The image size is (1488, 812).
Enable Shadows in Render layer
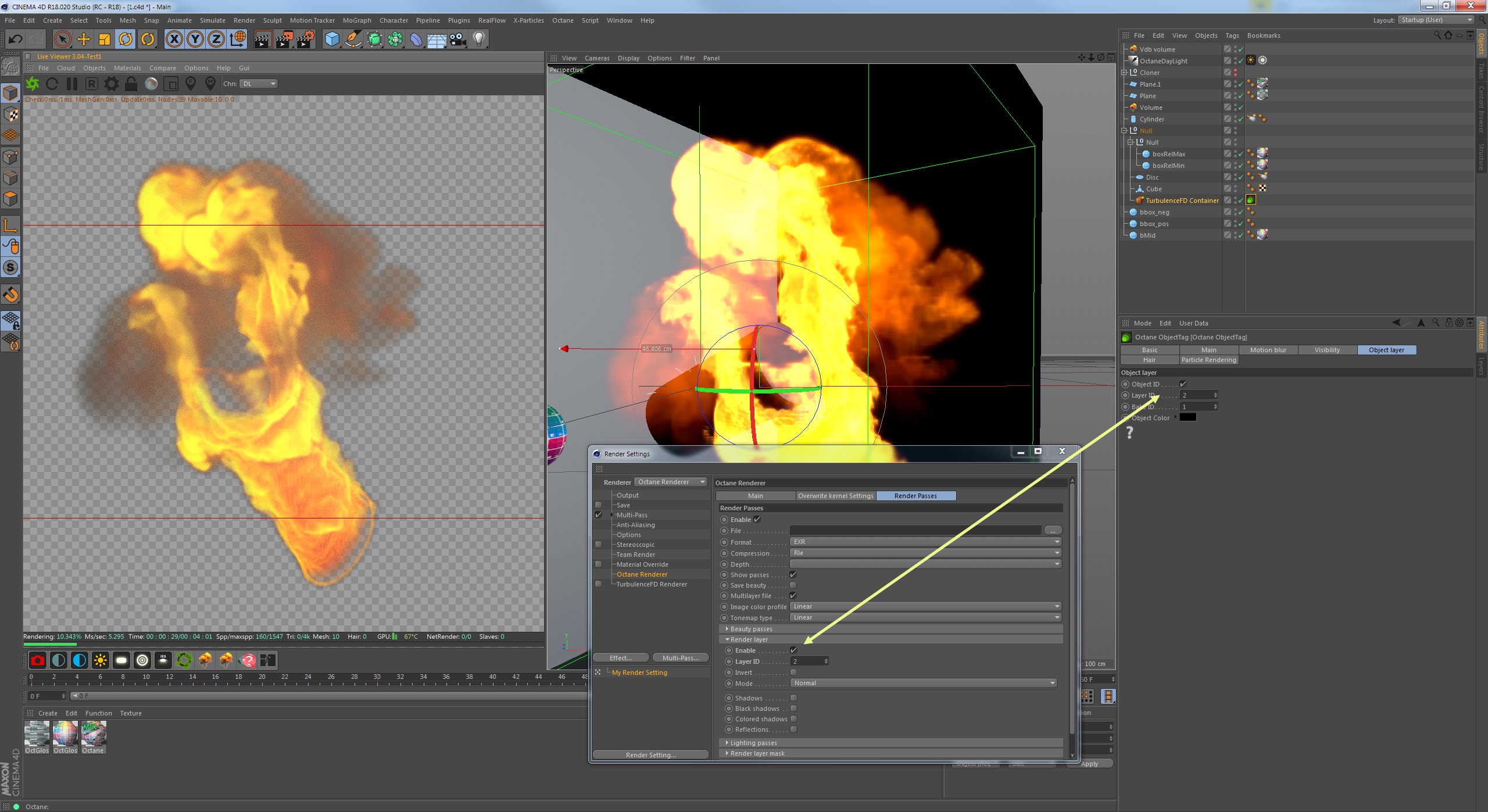click(x=793, y=698)
